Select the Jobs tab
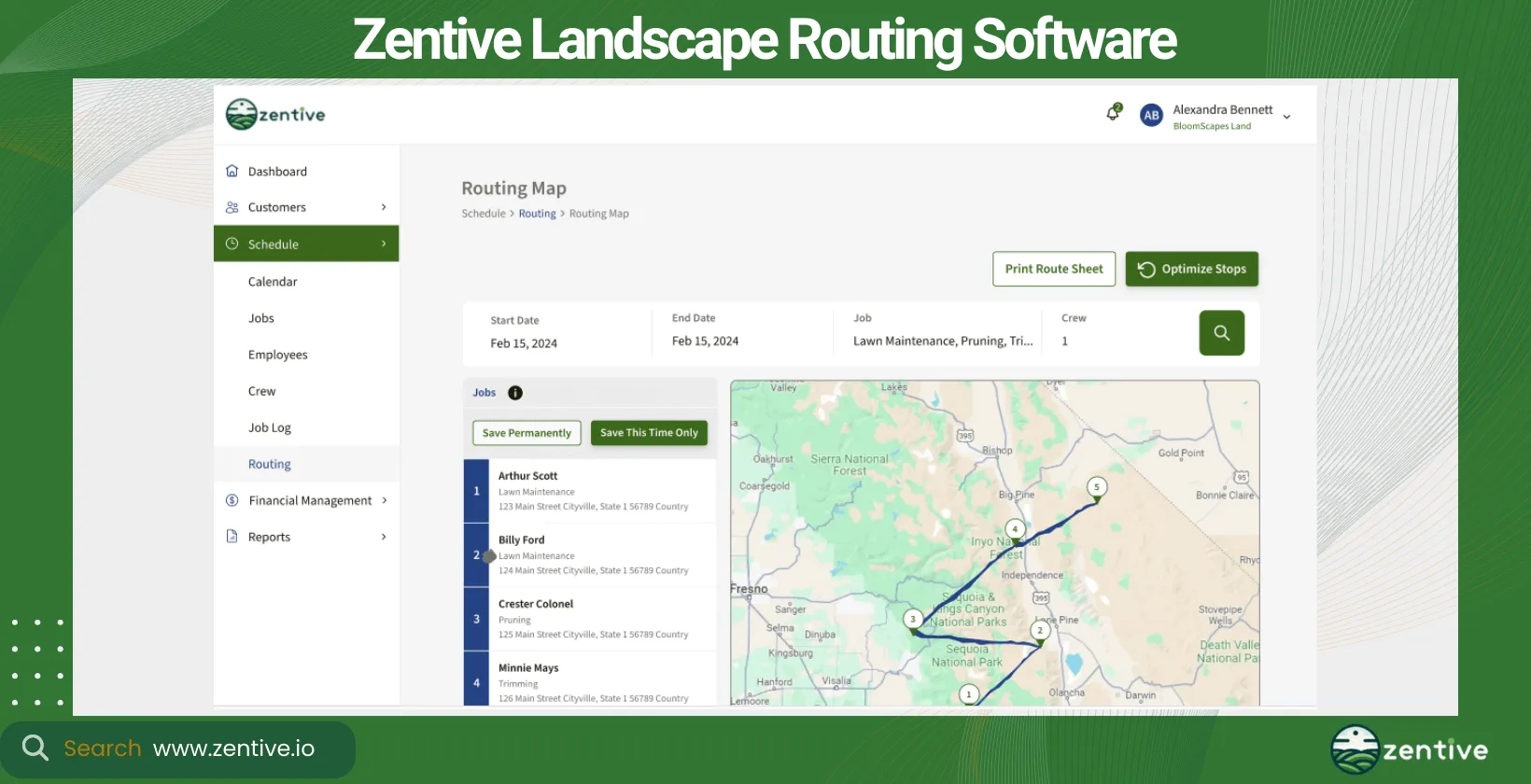The image size is (1531, 784). click(x=484, y=393)
